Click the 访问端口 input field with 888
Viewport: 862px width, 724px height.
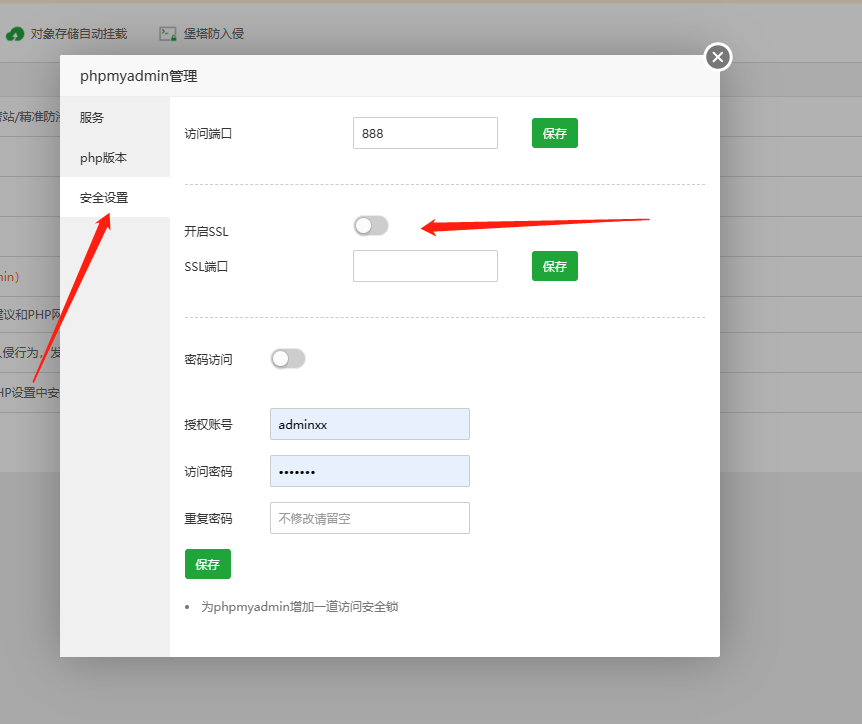coord(425,133)
